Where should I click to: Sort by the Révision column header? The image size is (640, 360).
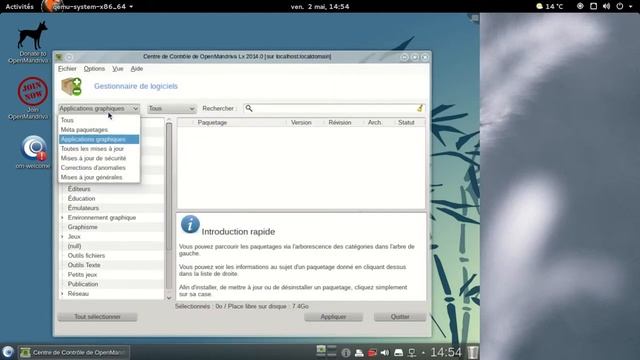pyautogui.click(x=342, y=122)
